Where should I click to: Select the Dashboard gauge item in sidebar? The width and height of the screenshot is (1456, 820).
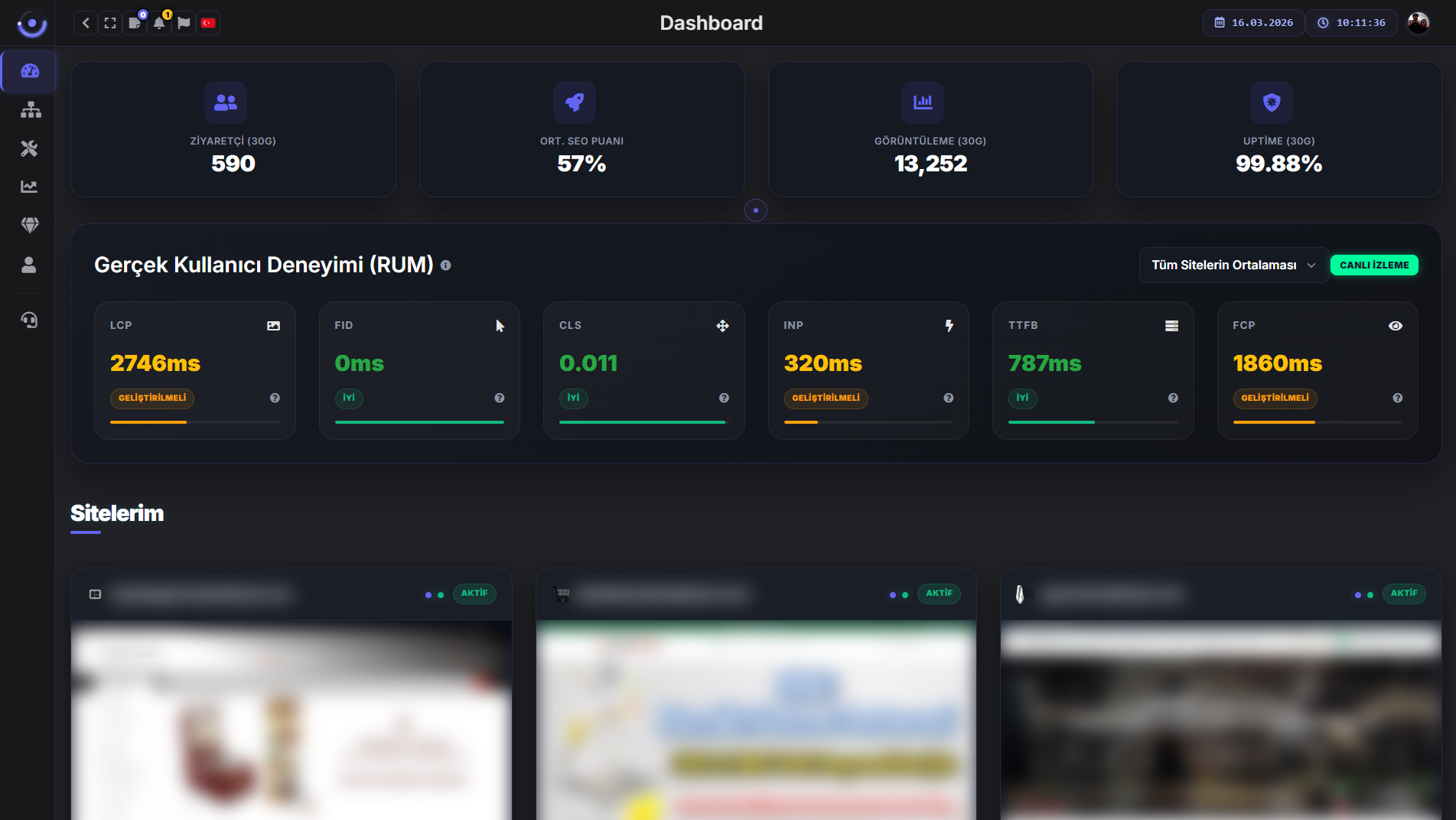pos(30,71)
